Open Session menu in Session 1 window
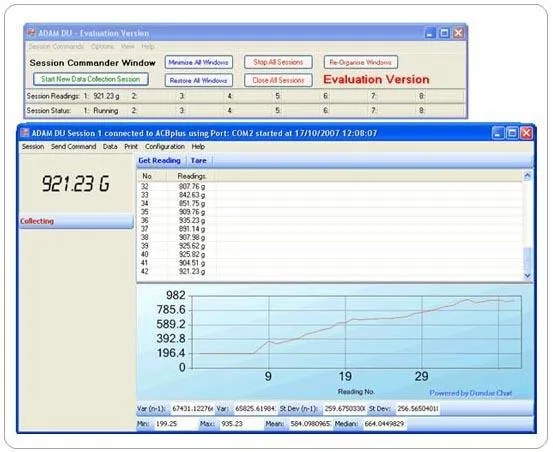The image size is (553, 452). tap(33, 146)
